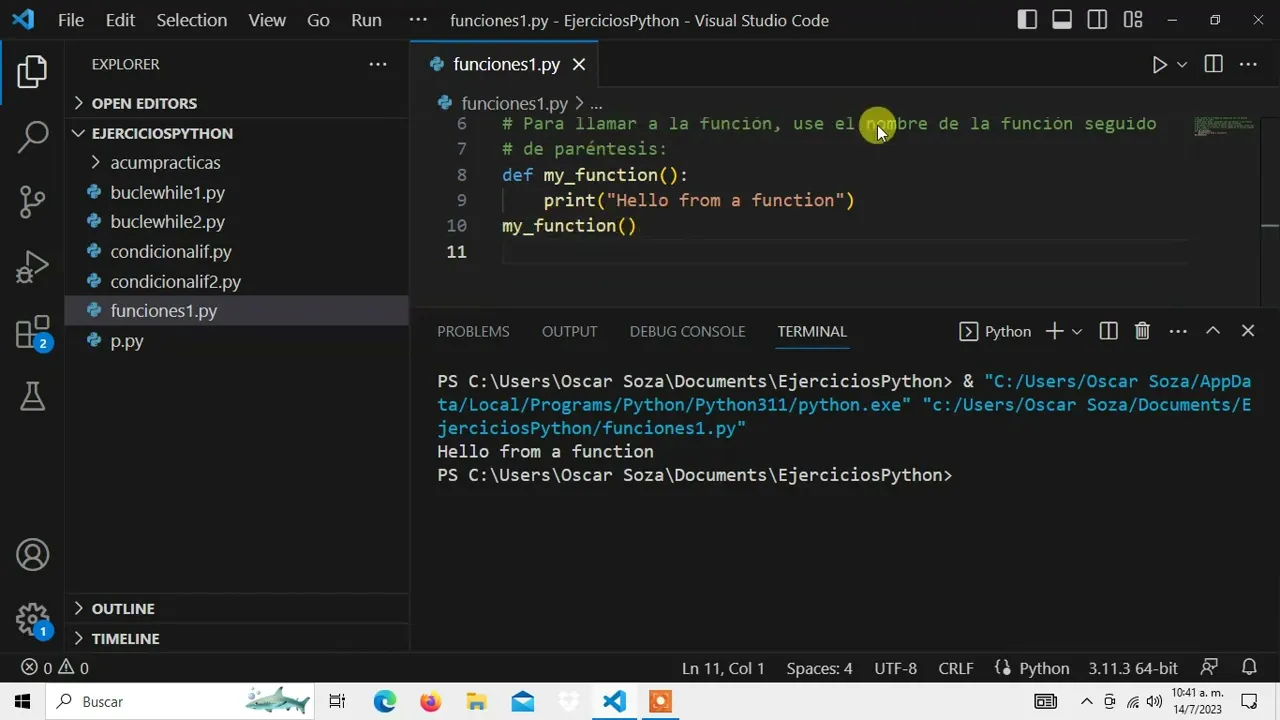
Task: Run Python file with play button
Action: pos(1159,64)
